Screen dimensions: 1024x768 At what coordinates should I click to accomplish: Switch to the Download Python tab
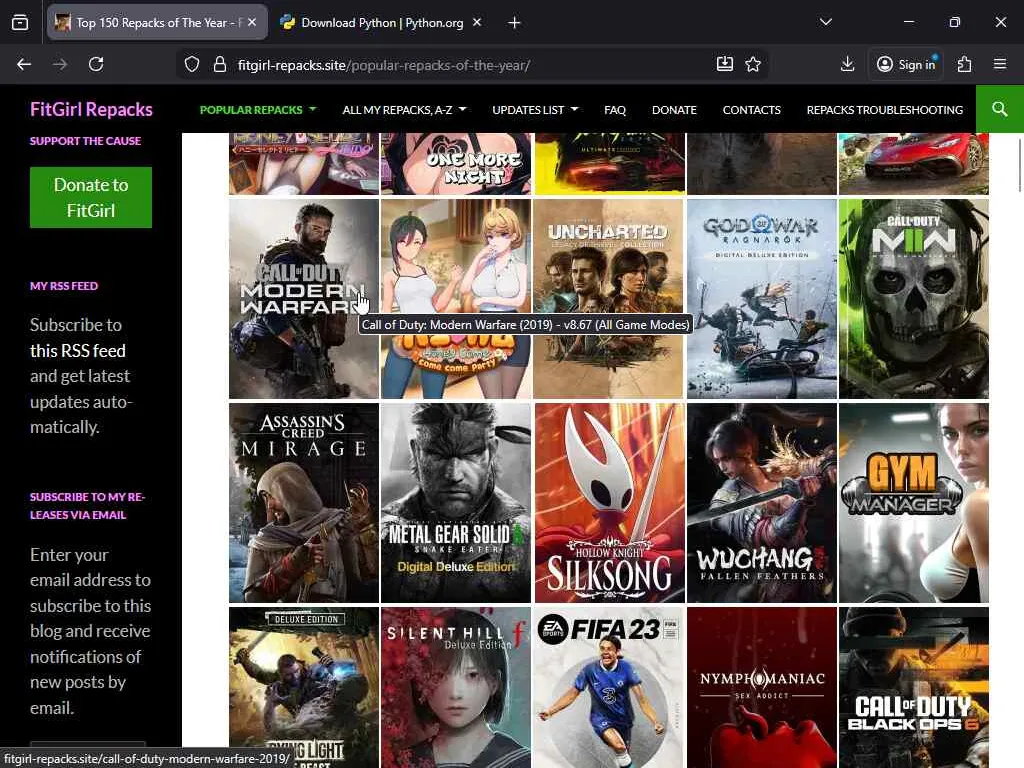coord(382,23)
